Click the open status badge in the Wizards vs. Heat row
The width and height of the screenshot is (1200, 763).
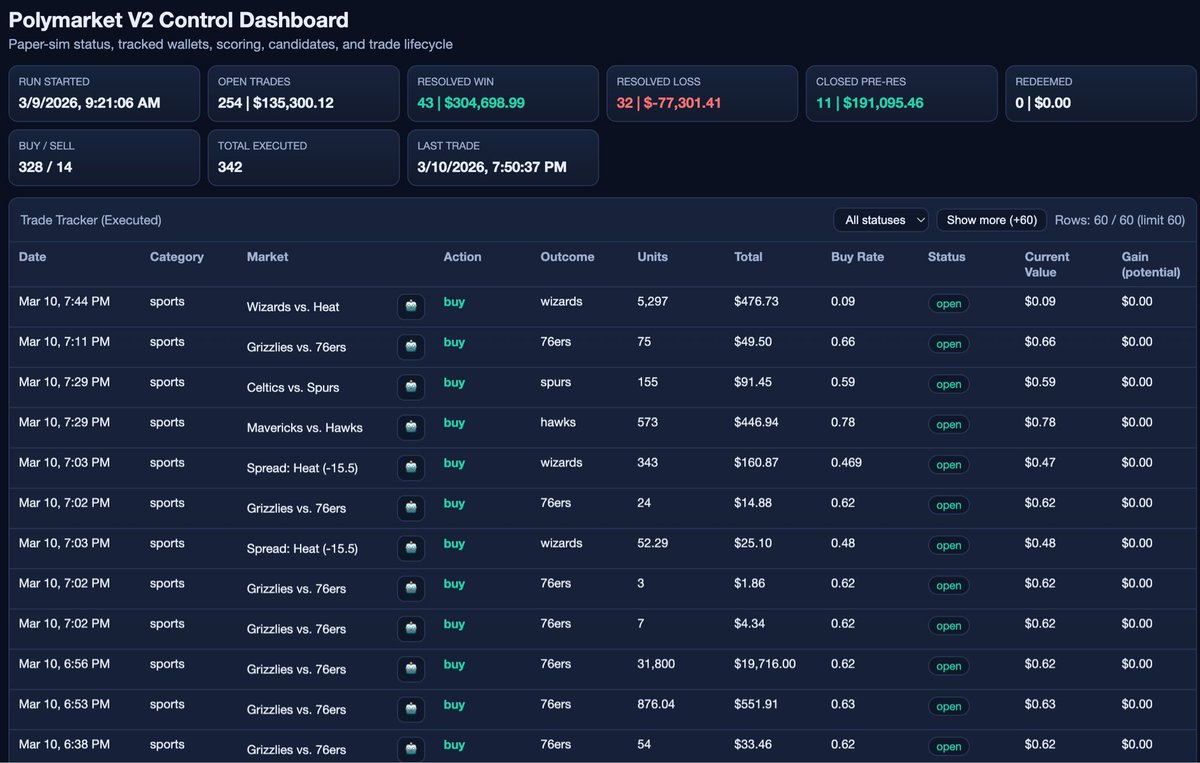(949, 303)
